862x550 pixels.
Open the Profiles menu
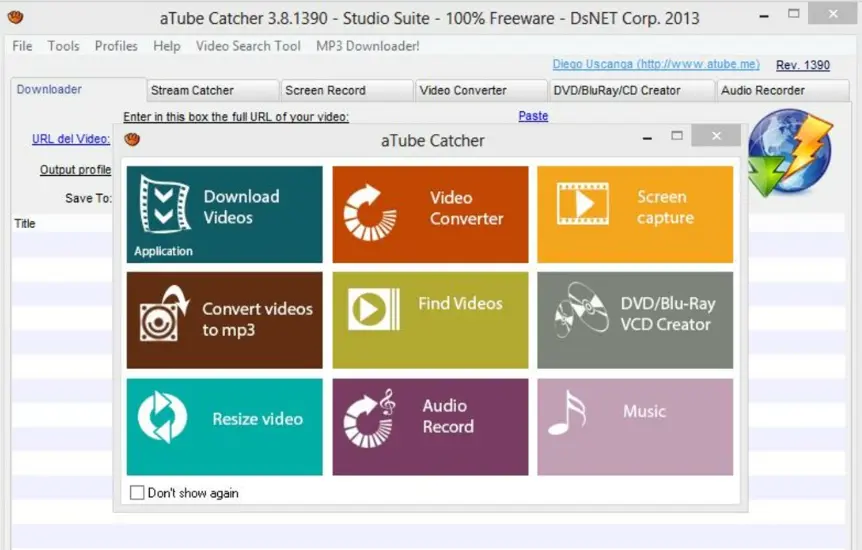[x=116, y=46]
